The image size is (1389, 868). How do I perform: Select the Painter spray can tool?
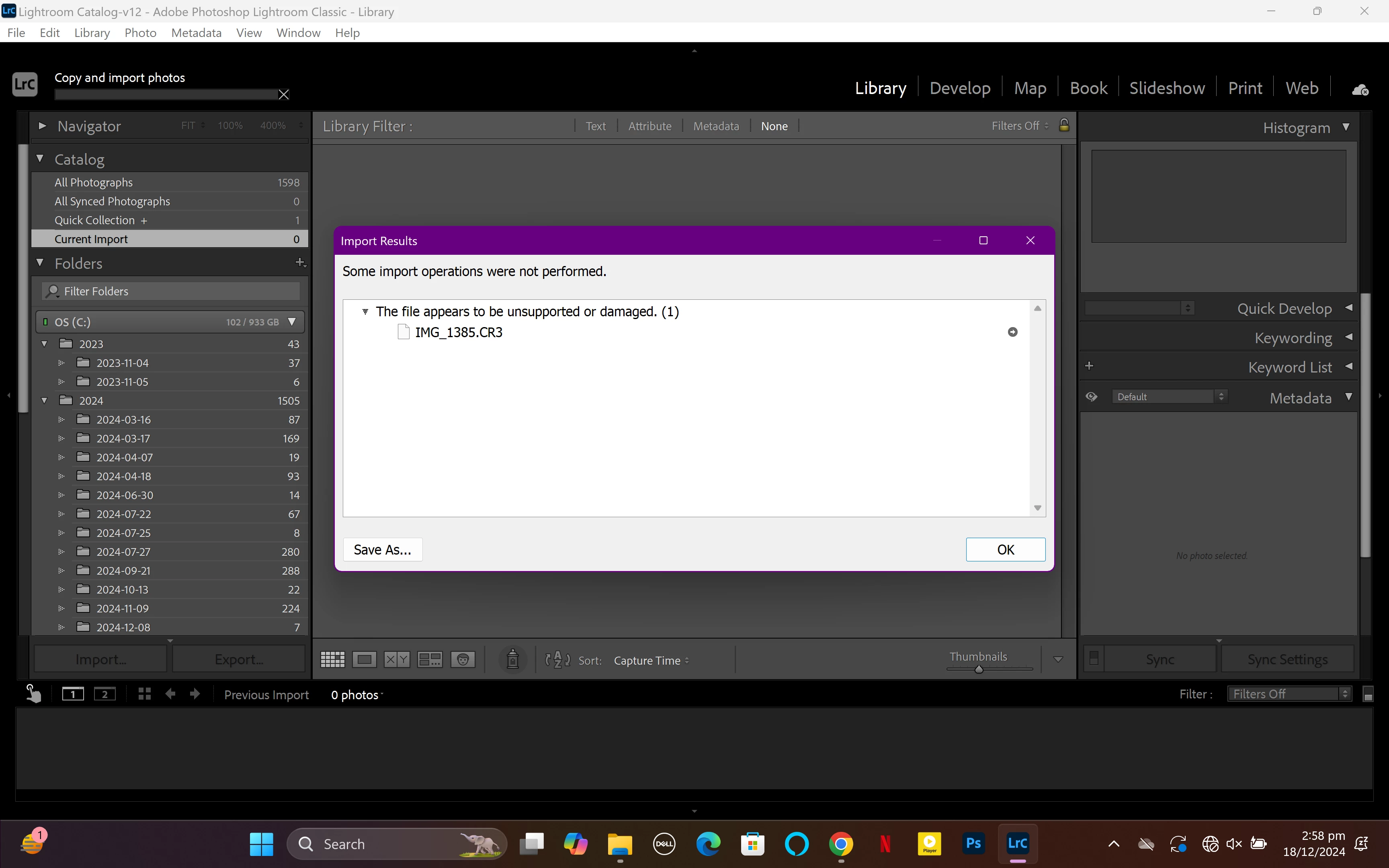(512, 659)
